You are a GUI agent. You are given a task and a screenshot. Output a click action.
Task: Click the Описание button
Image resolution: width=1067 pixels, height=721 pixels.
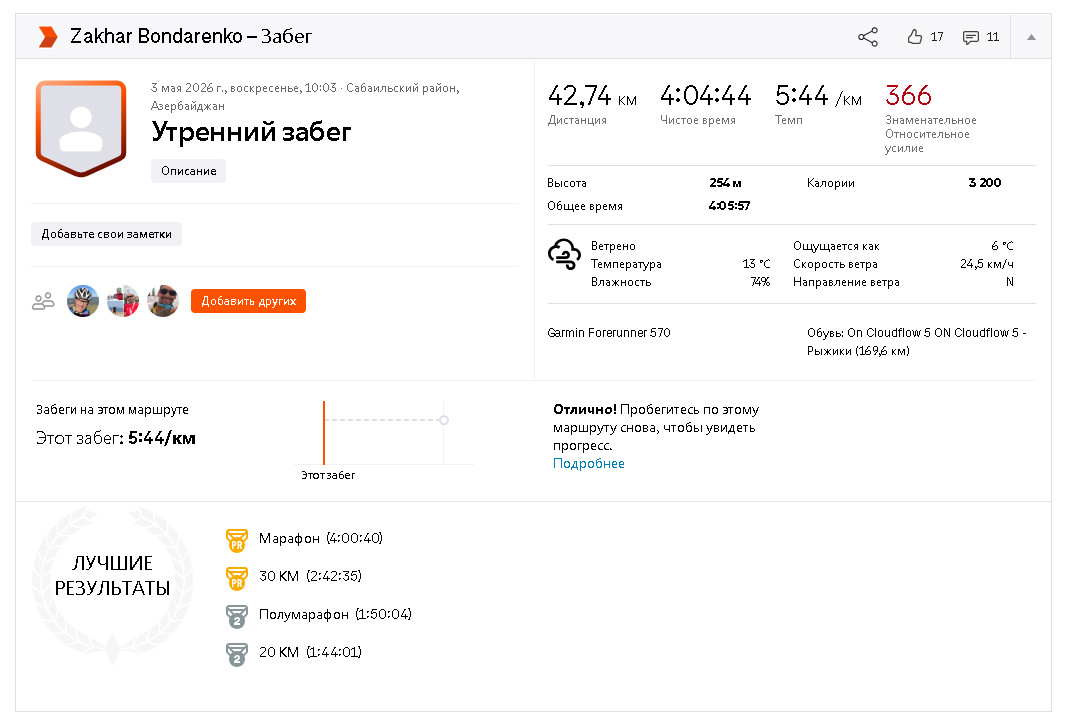tap(188, 171)
